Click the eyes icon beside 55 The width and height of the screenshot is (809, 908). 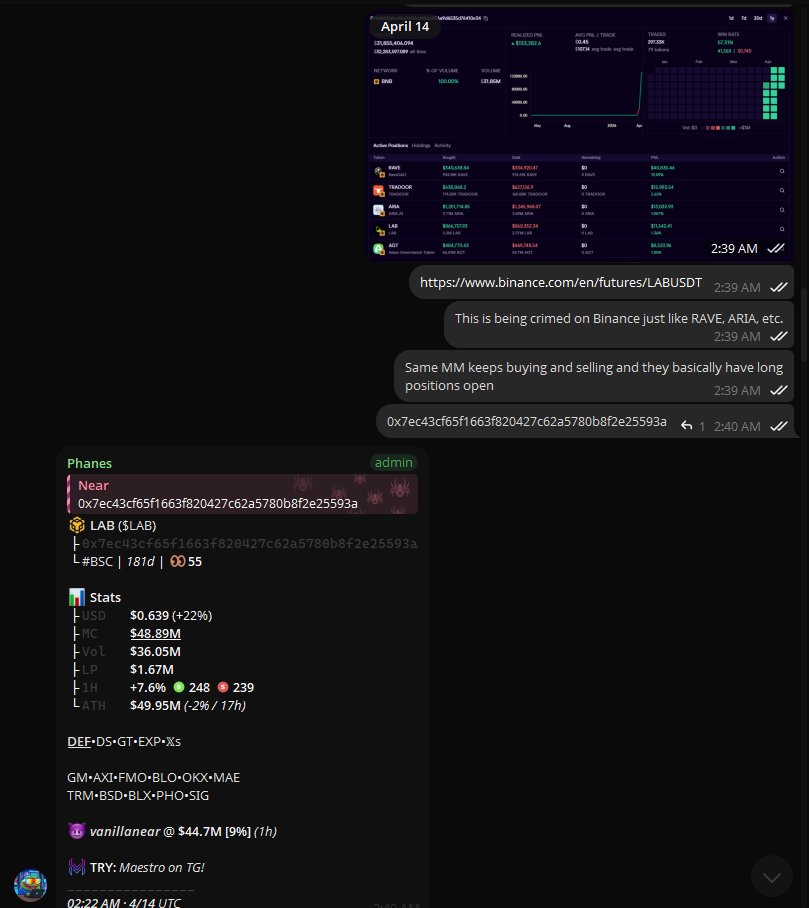coord(177,561)
